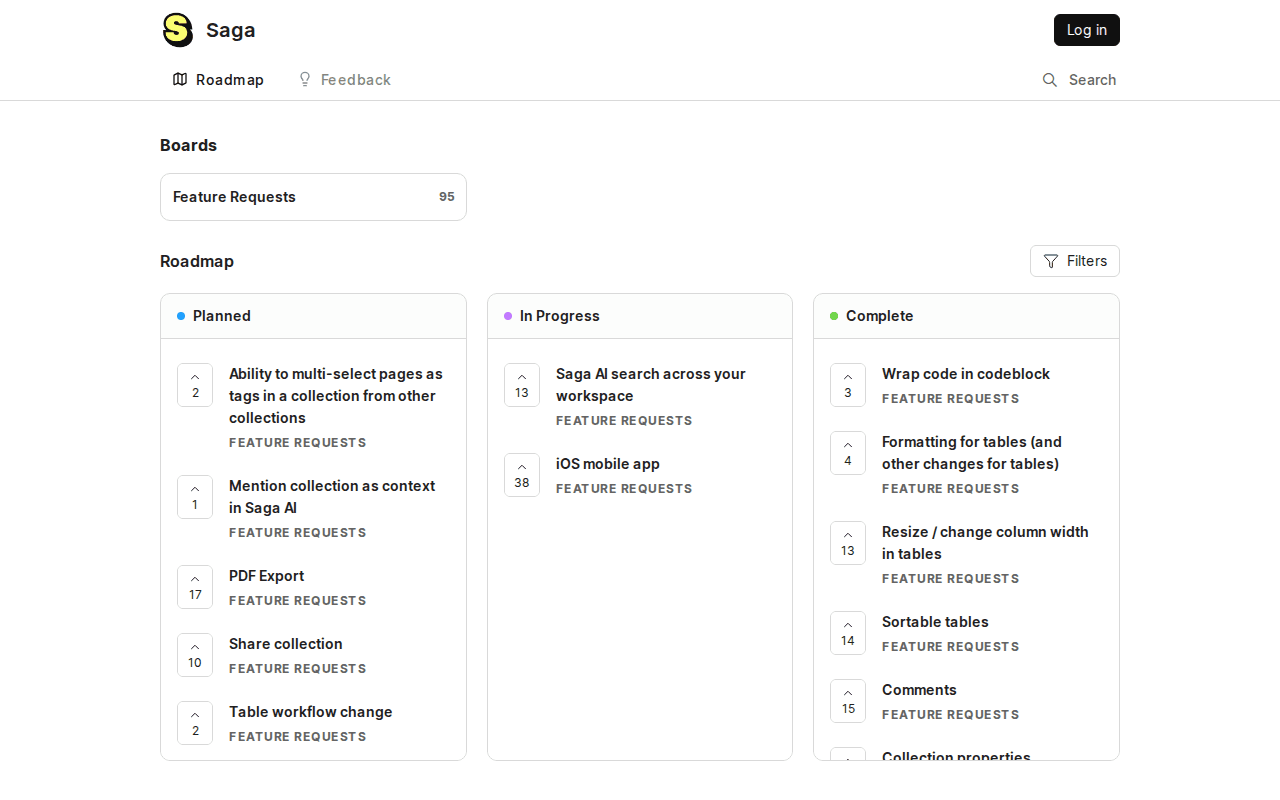Click the Roadmap section heading

[197, 261]
